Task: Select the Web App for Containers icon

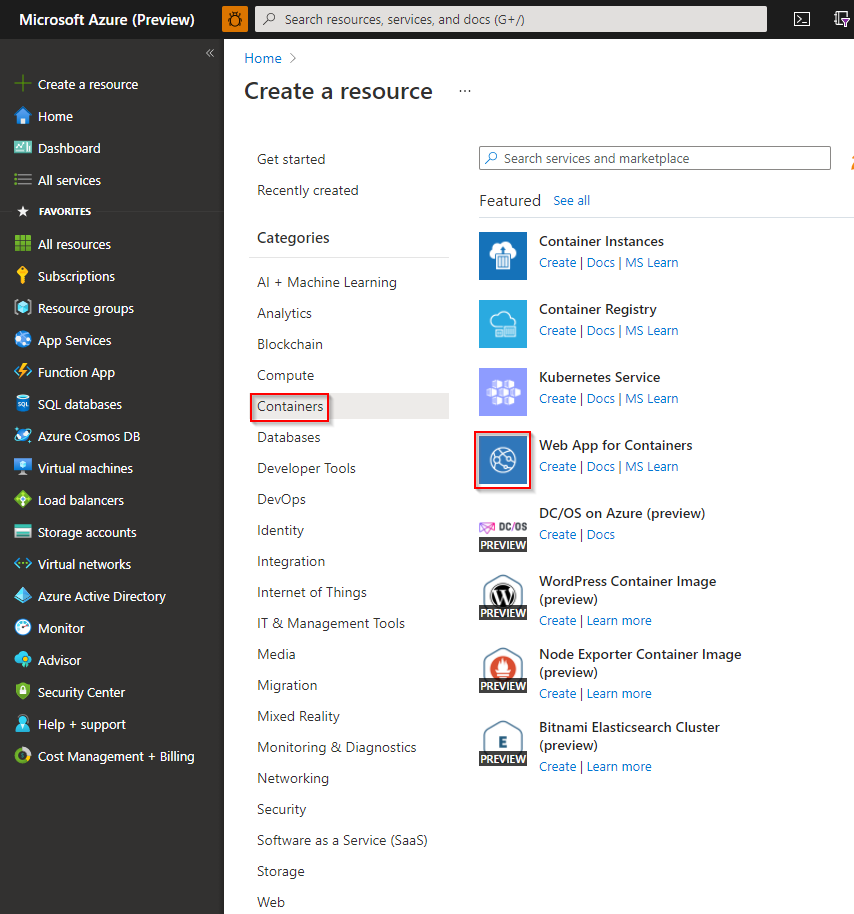Action: pos(502,460)
